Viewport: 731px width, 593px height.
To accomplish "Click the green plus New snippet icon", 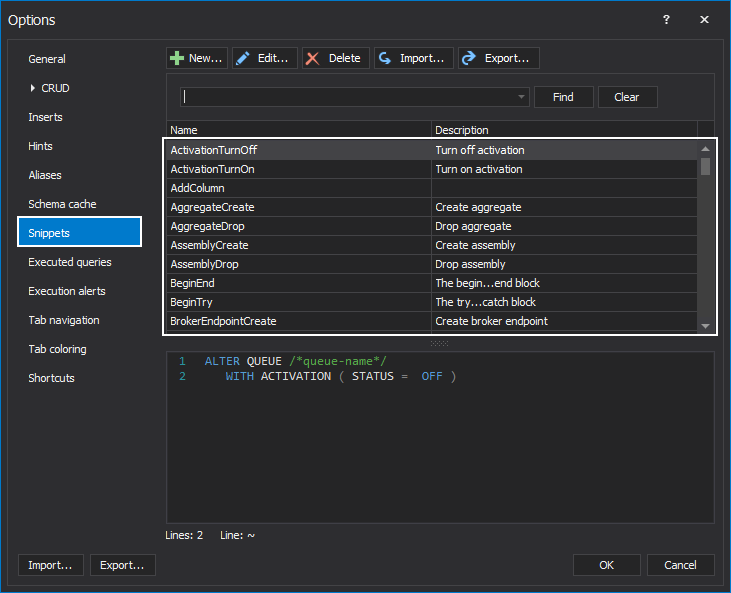I will point(177,58).
